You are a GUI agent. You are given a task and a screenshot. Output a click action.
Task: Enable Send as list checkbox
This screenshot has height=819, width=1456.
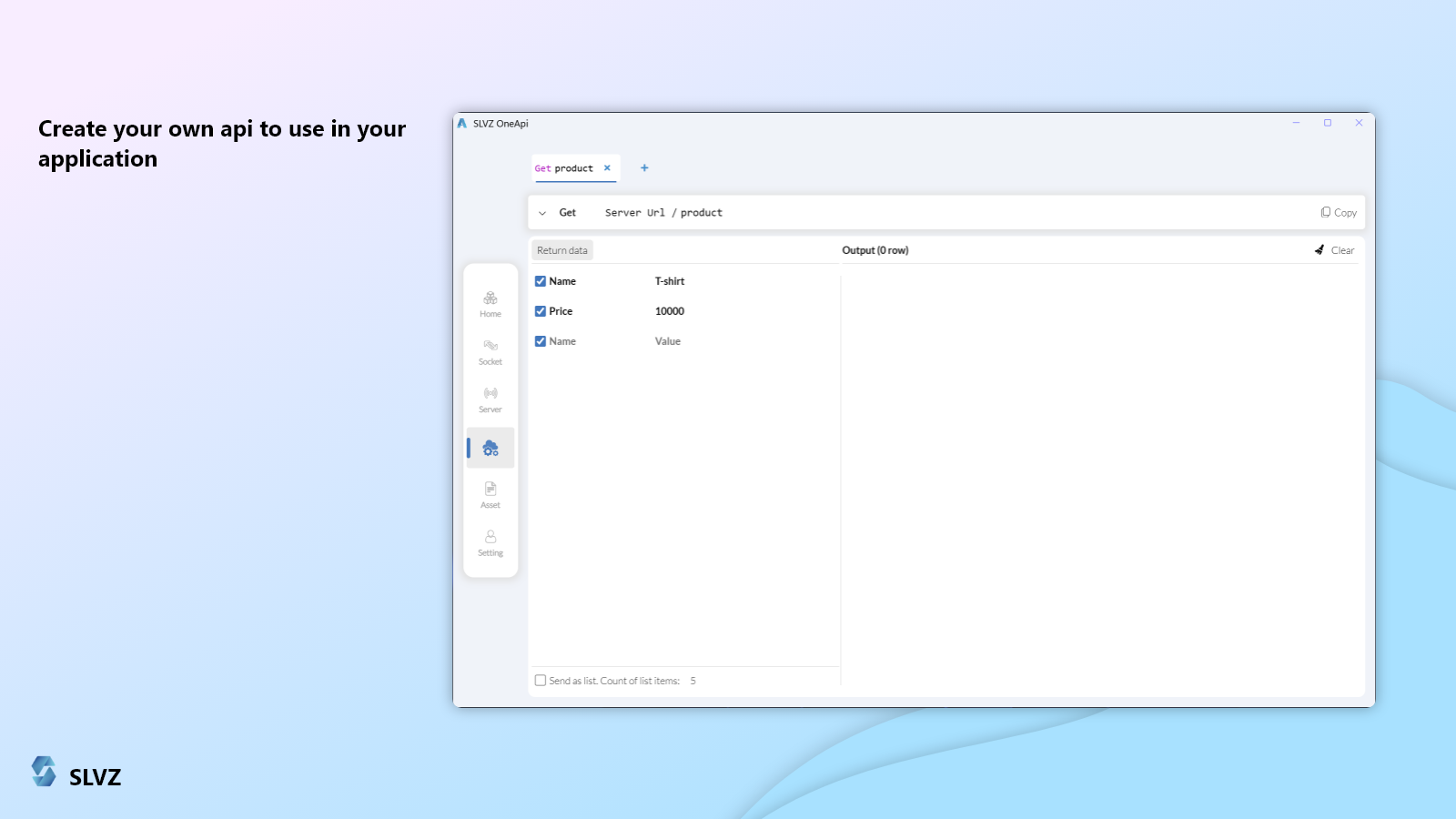(541, 681)
